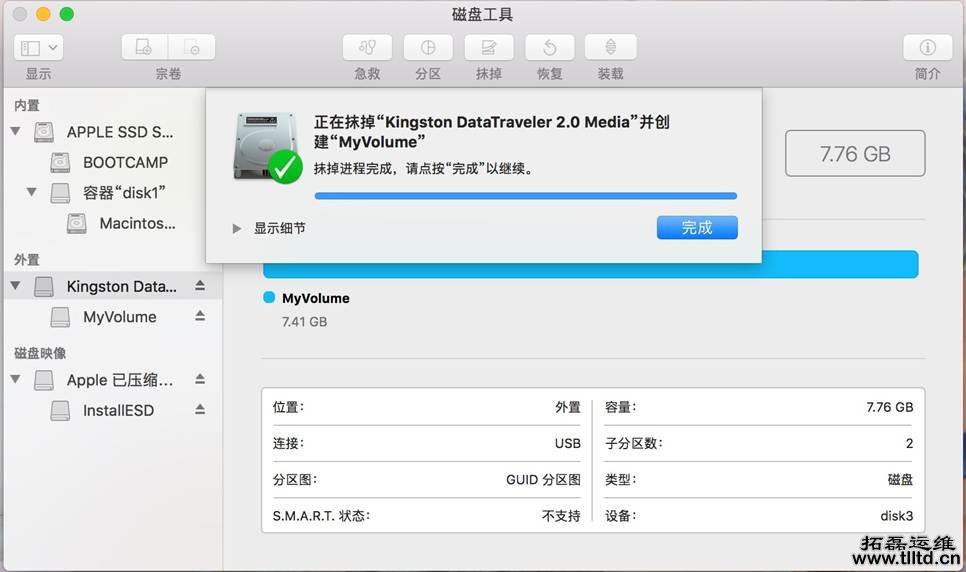Click the yellow minimize window button
The width and height of the screenshot is (966, 572).
coord(43,14)
